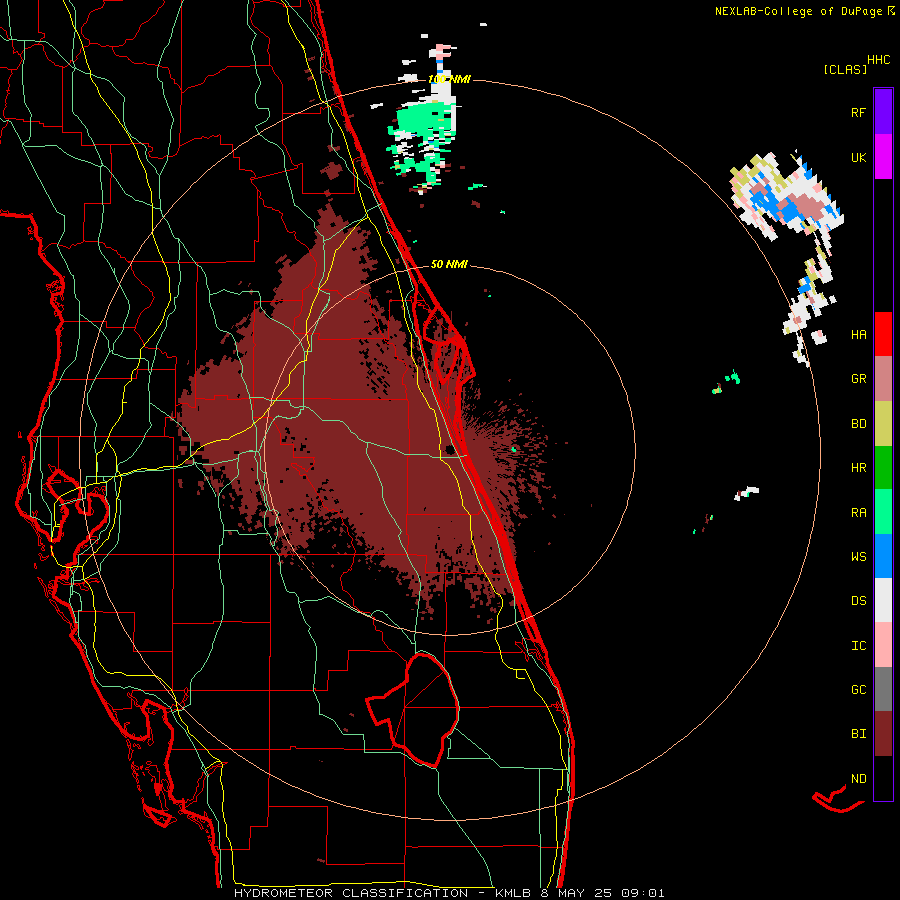
Task: Select the GR pink-brown legend swatch
Action: [x=883, y=379]
